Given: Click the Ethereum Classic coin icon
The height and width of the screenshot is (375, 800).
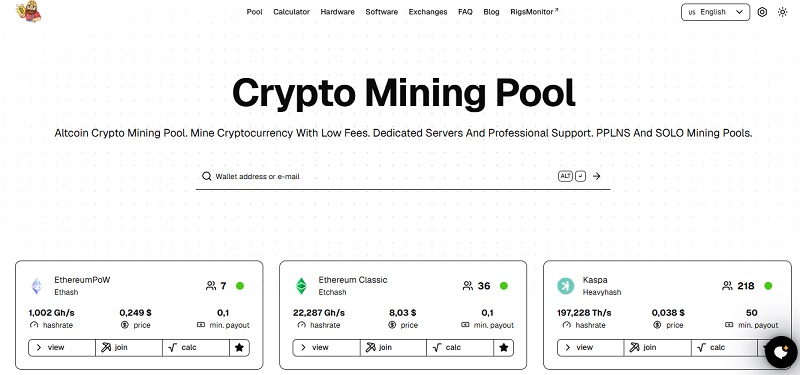Looking at the screenshot, I should (302, 286).
